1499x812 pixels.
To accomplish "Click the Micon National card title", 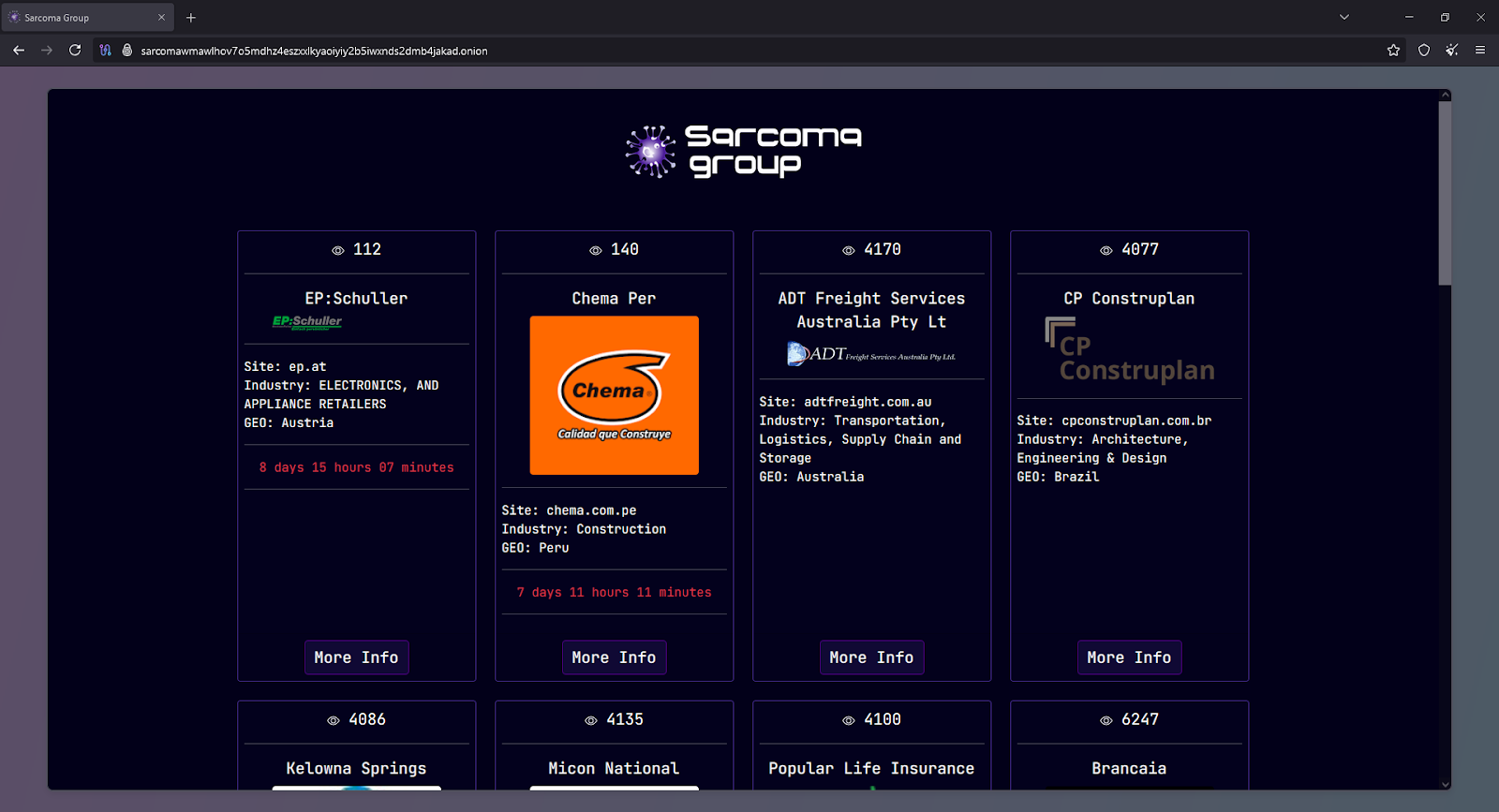I will [614, 768].
